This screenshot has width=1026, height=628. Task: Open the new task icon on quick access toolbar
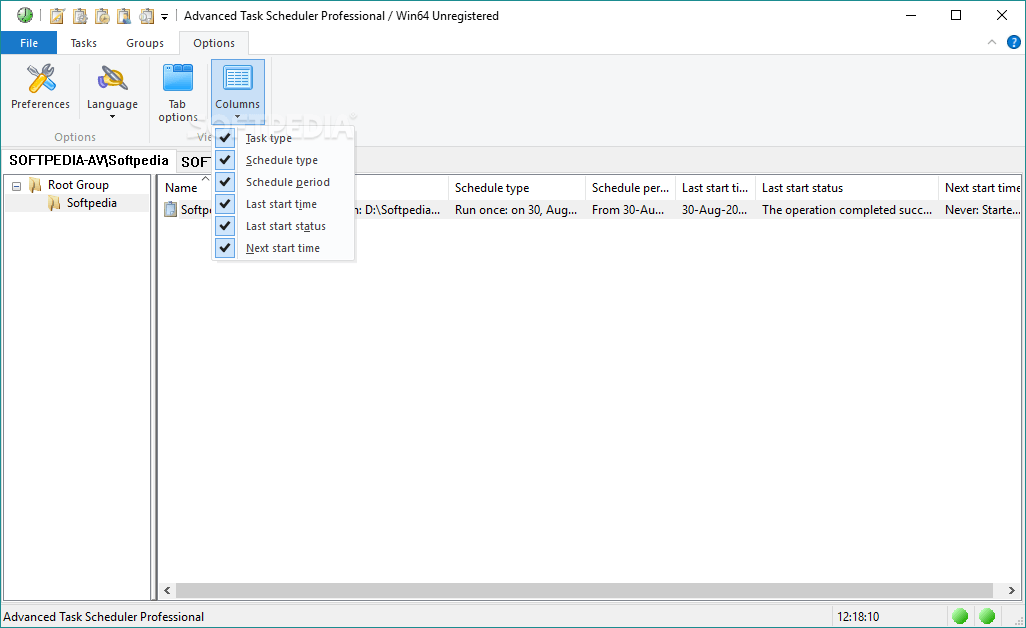[x=57, y=15]
